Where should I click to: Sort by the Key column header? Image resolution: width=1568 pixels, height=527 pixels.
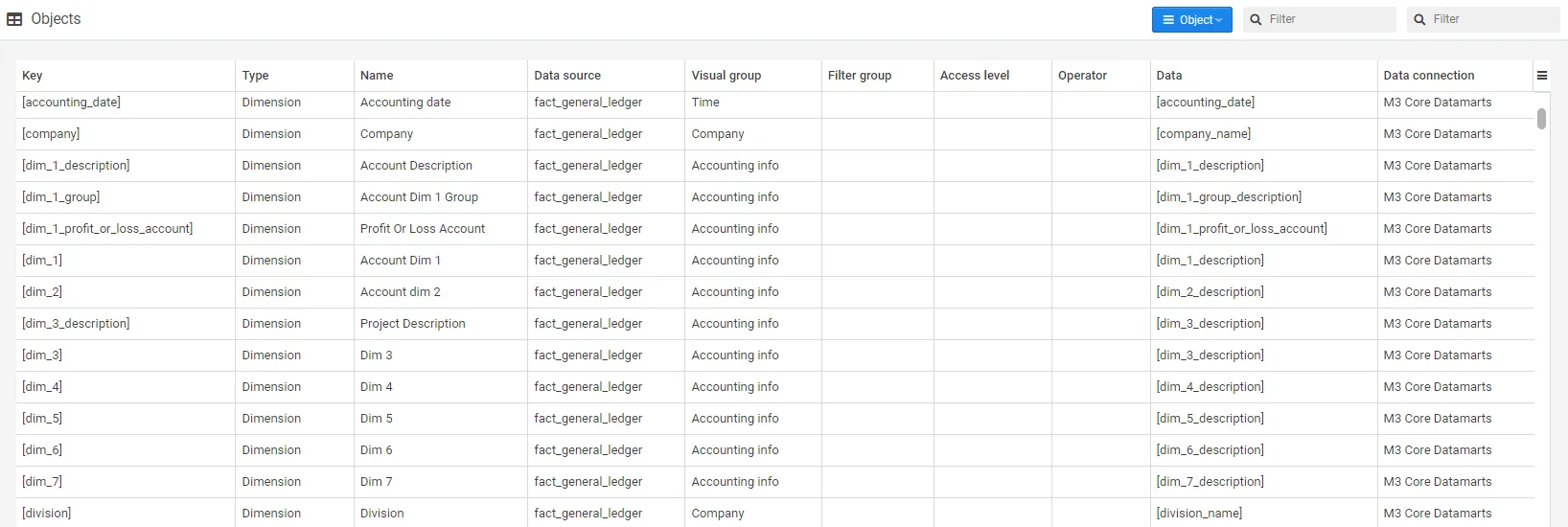coord(33,76)
